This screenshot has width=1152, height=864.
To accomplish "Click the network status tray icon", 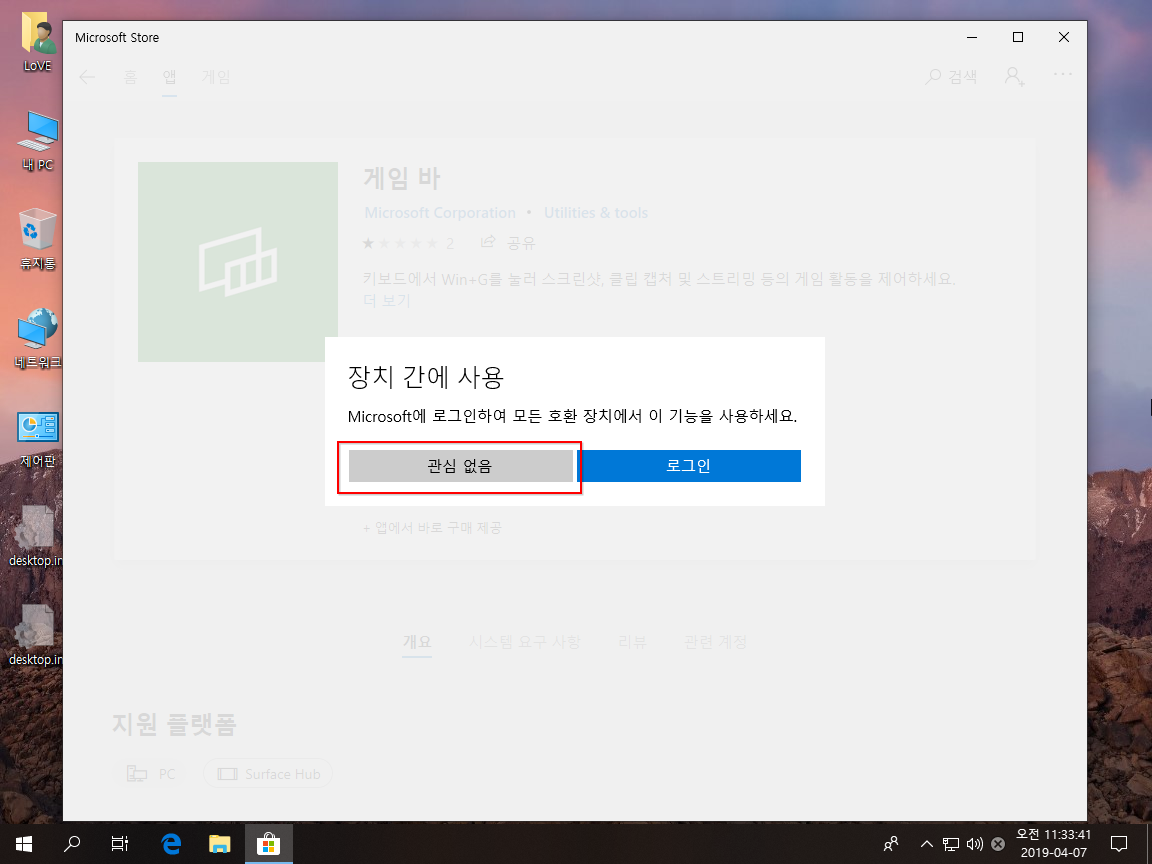I will pyautogui.click(x=951, y=844).
